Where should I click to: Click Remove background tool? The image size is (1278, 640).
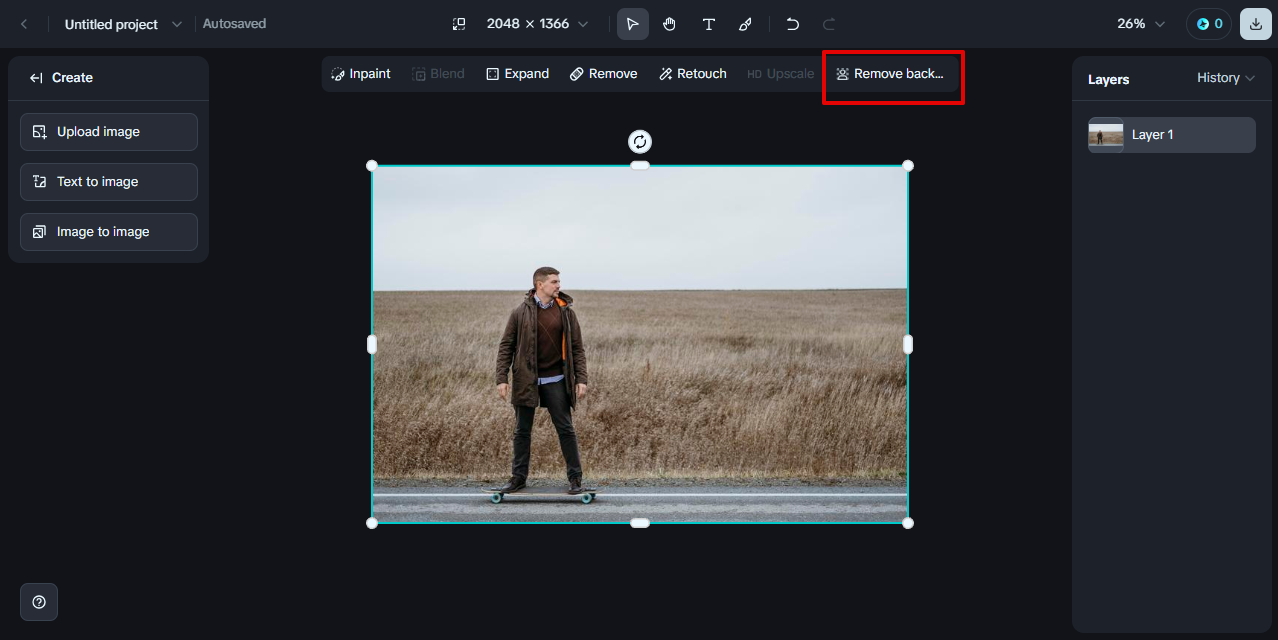click(x=890, y=74)
